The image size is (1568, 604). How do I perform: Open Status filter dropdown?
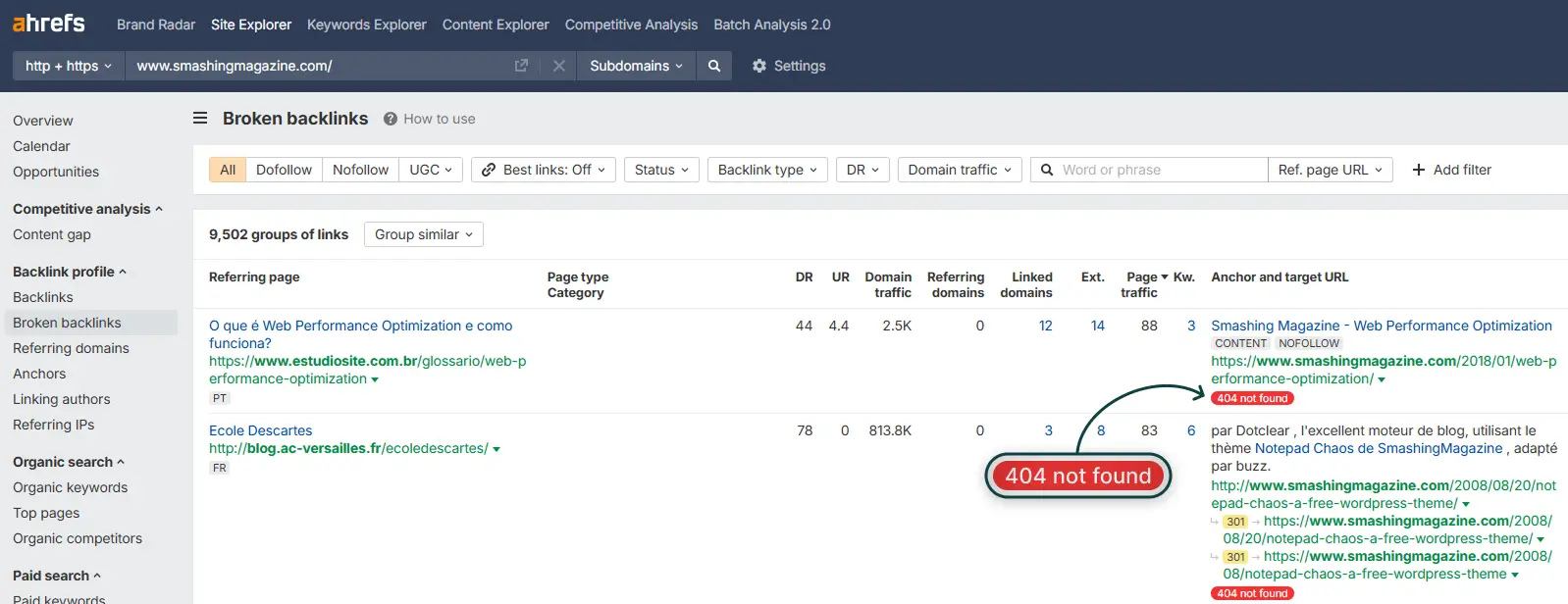pos(661,170)
